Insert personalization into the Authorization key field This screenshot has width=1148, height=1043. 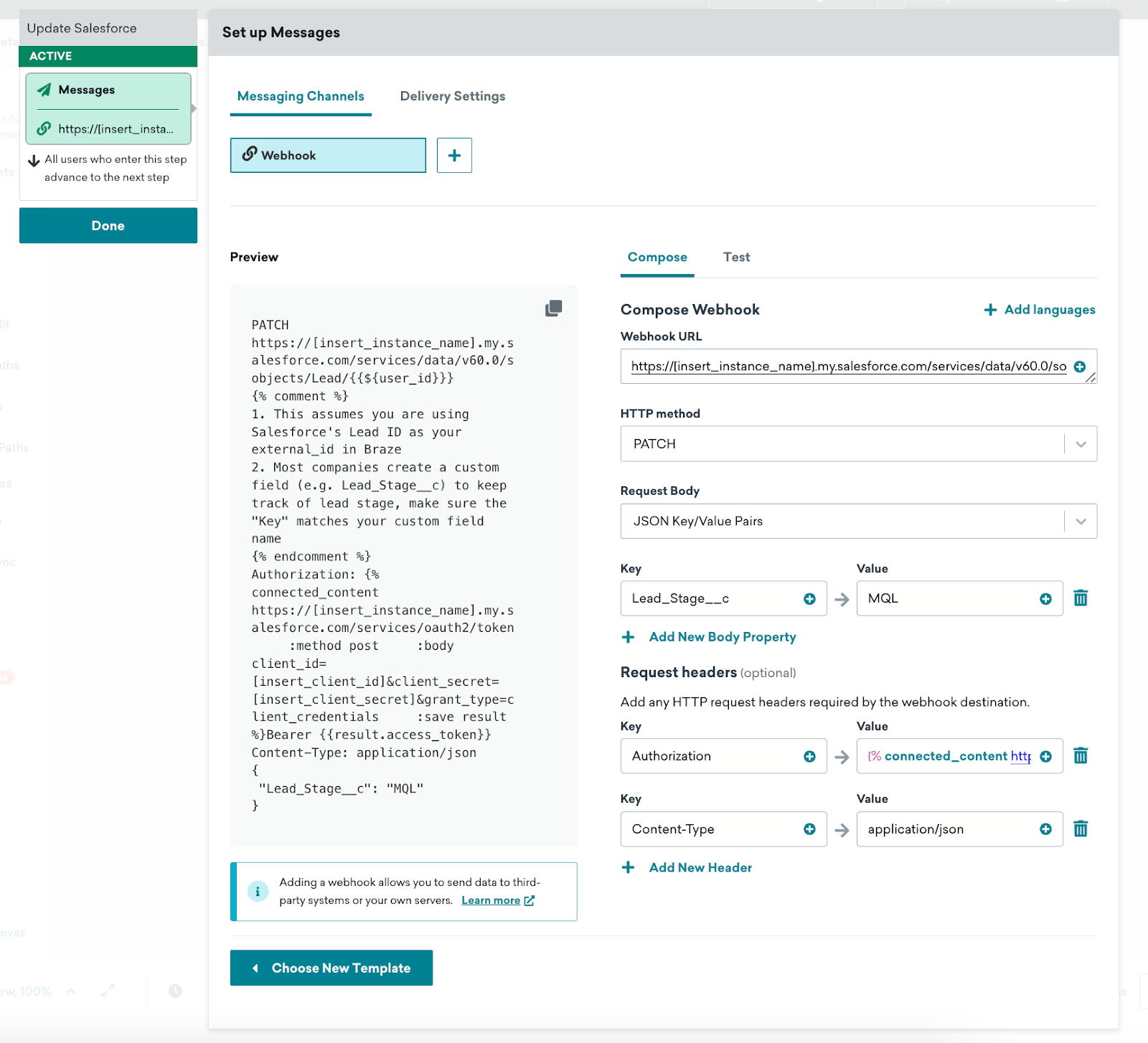click(x=809, y=757)
